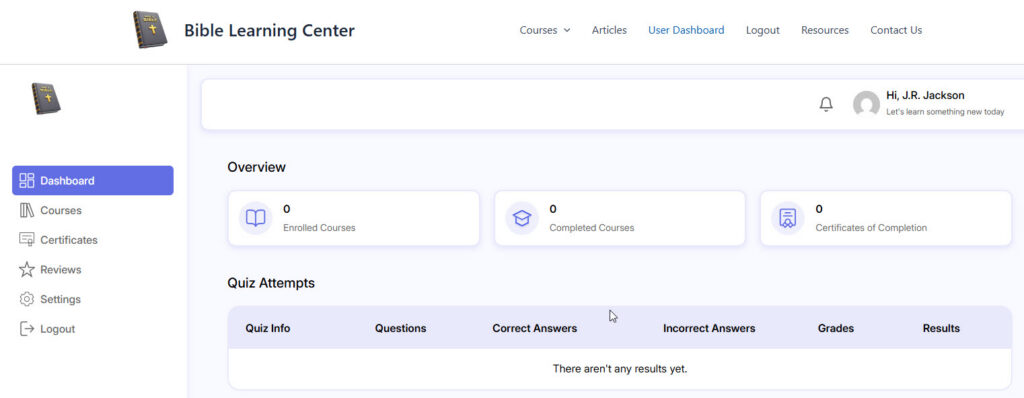Screen dimensions: 1024x398
Task: Select Dashboard in the sidebar
Action: coord(93,180)
